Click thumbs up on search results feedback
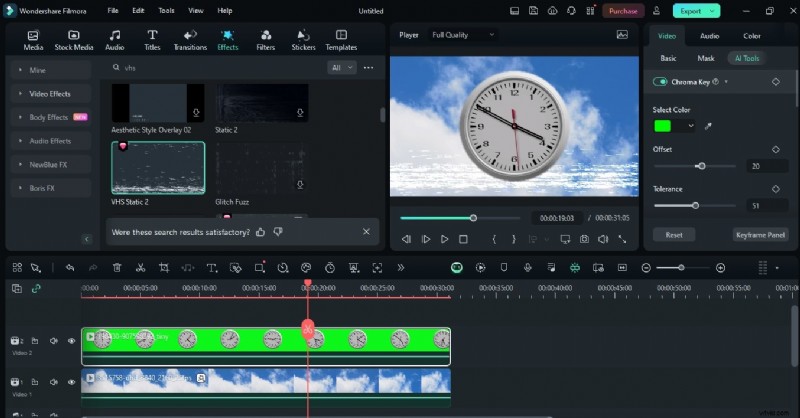This screenshot has height=418, width=800. click(261, 231)
